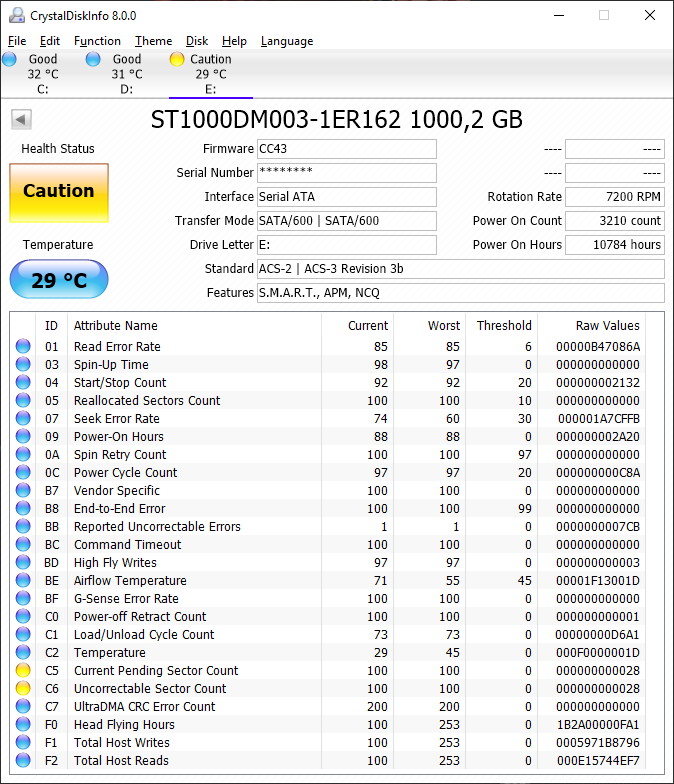
Task: Switch to the D: drive tab
Action: pyautogui.click(x=126, y=74)
